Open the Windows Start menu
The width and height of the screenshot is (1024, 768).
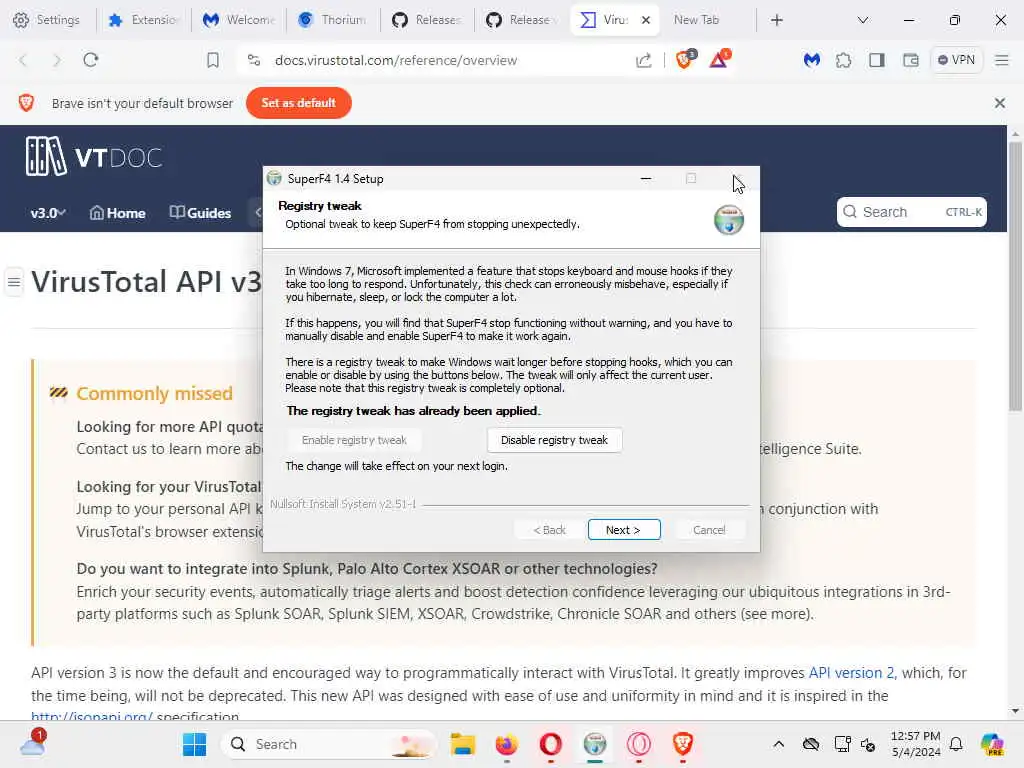195,744
